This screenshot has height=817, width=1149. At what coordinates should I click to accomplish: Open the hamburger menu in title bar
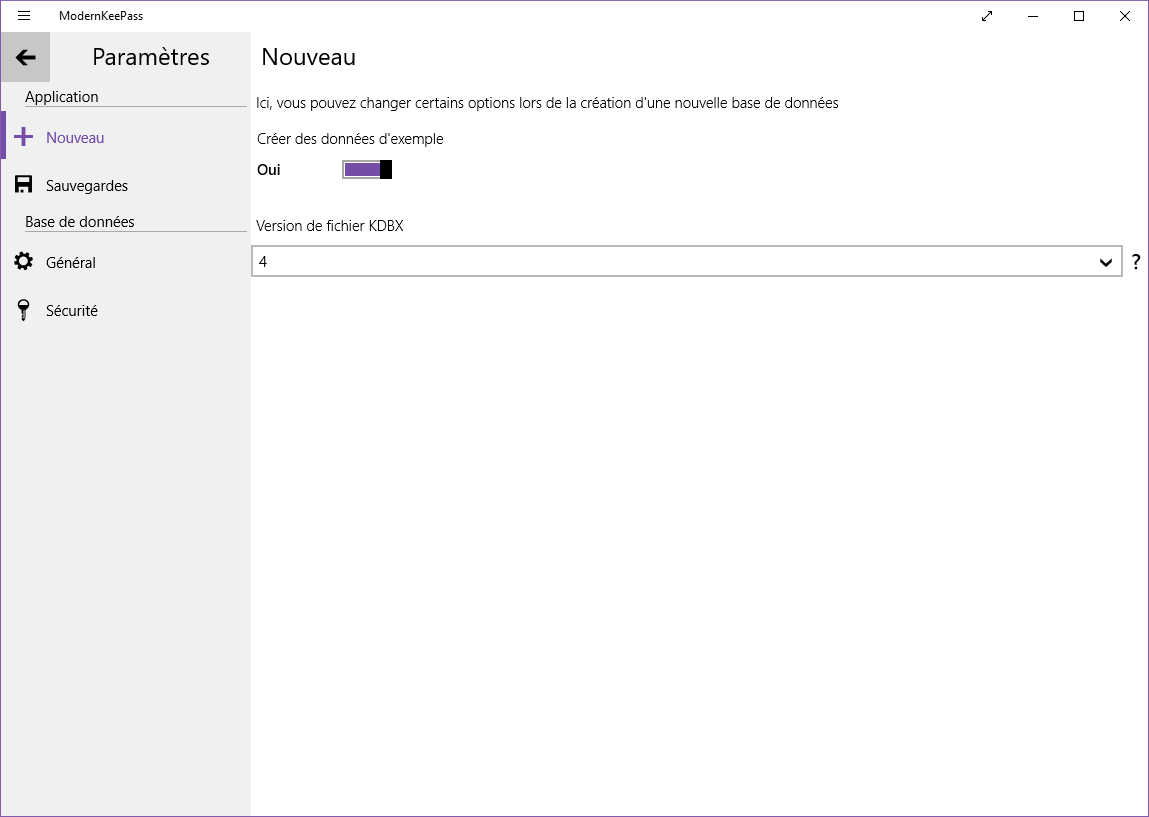point(24,16)
